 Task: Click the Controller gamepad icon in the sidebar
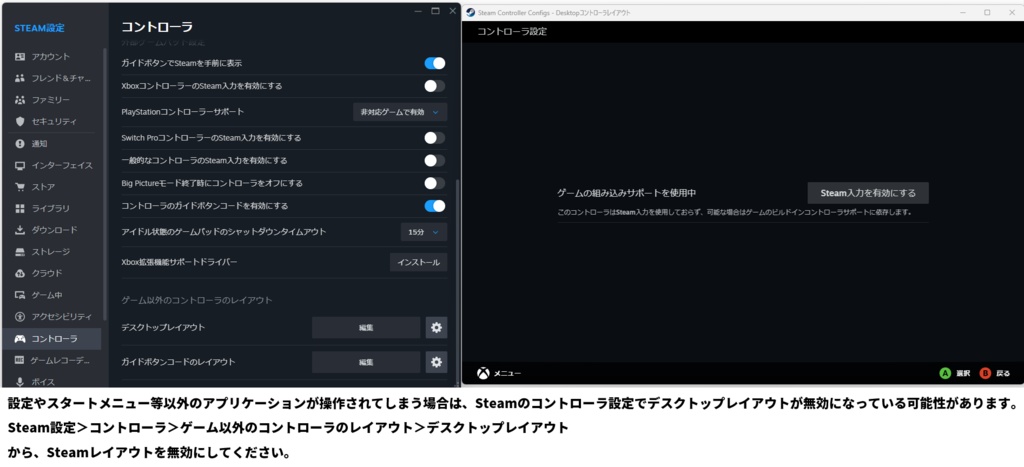coord(20,338)
